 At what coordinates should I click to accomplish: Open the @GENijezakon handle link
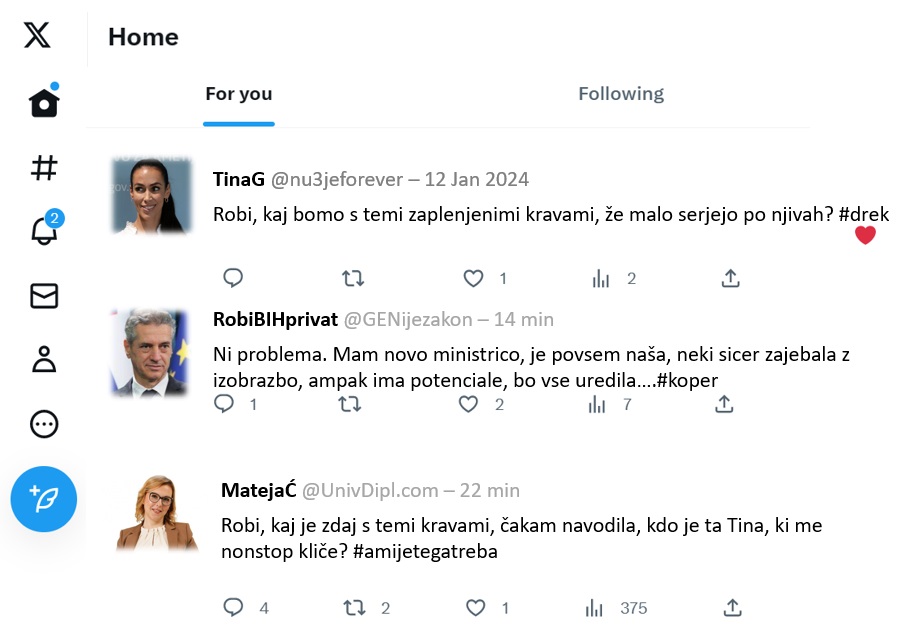tap(407, 320)
